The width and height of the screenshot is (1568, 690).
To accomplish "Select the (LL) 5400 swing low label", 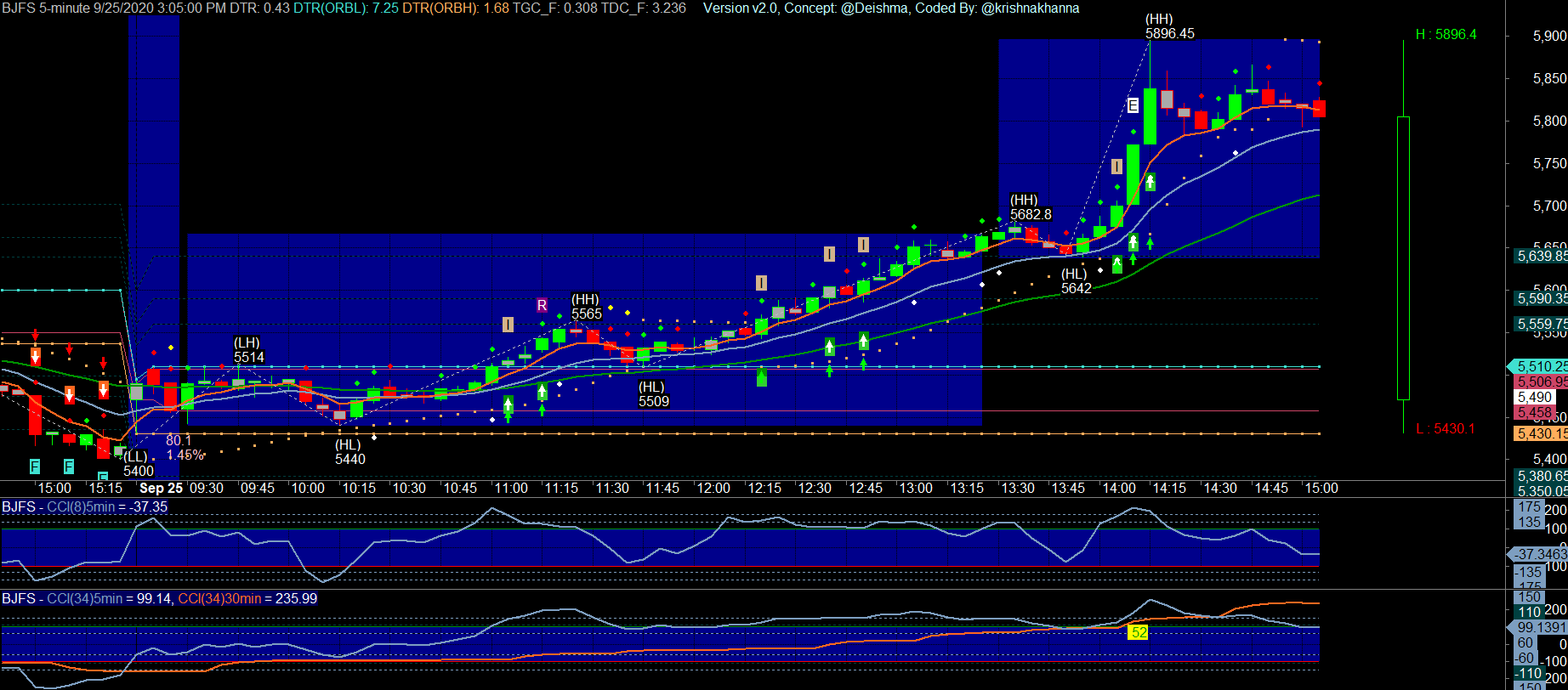I will pos(138,464).
